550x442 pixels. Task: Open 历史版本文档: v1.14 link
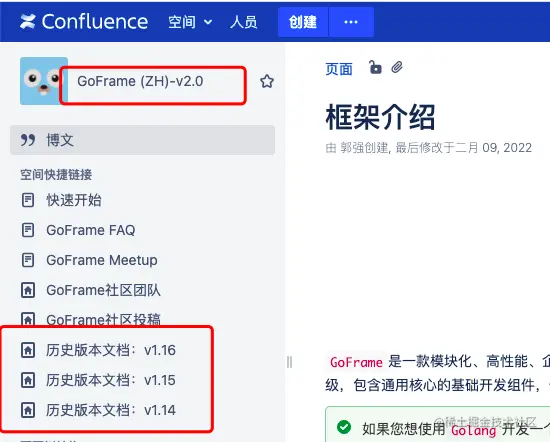click(x=111, y=410)
